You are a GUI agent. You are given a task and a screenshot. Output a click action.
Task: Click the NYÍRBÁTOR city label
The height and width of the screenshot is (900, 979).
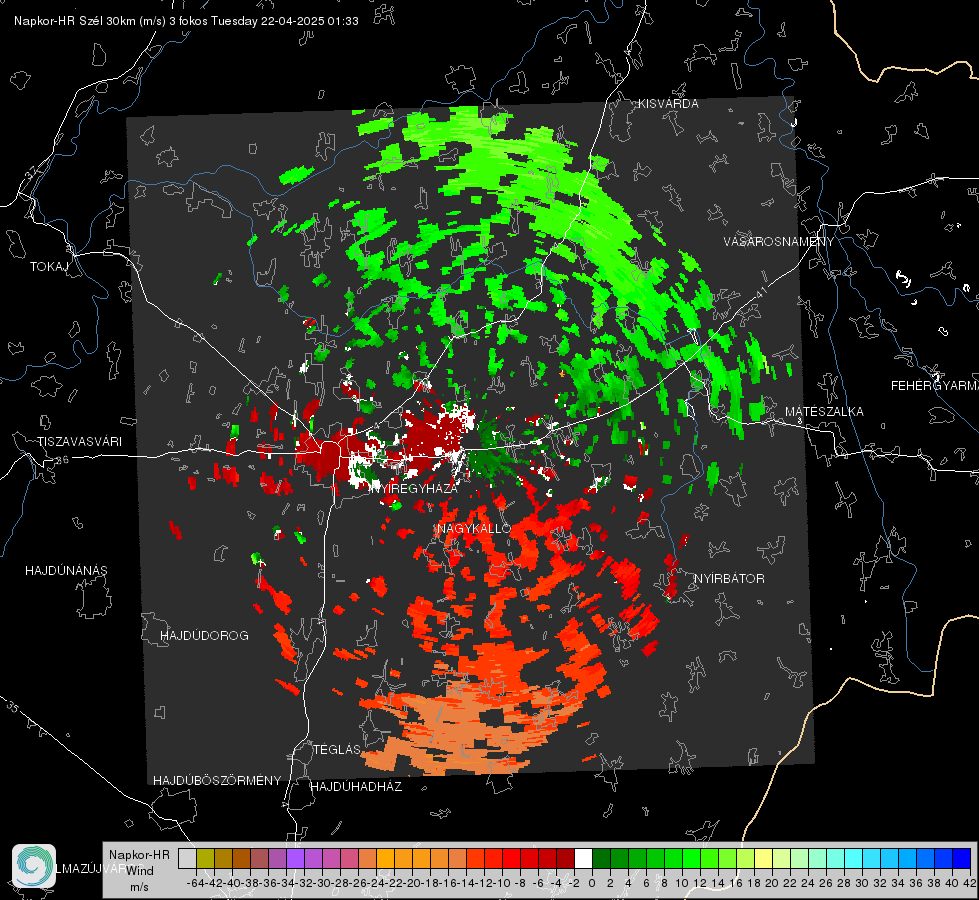pyautogui.click(x=729, y=578)
